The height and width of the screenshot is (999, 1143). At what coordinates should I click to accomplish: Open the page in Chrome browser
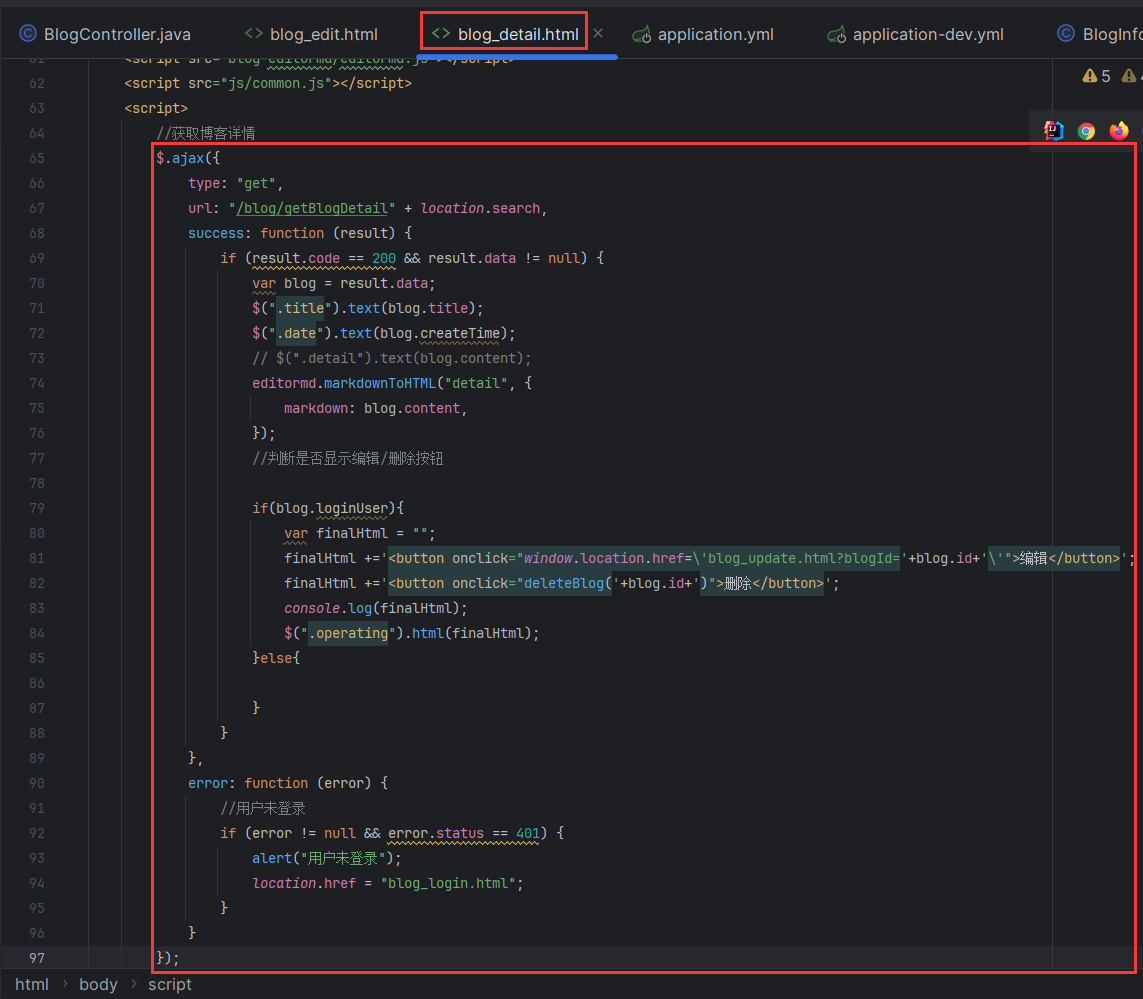pyautogui.click(x=1086, y=131)
